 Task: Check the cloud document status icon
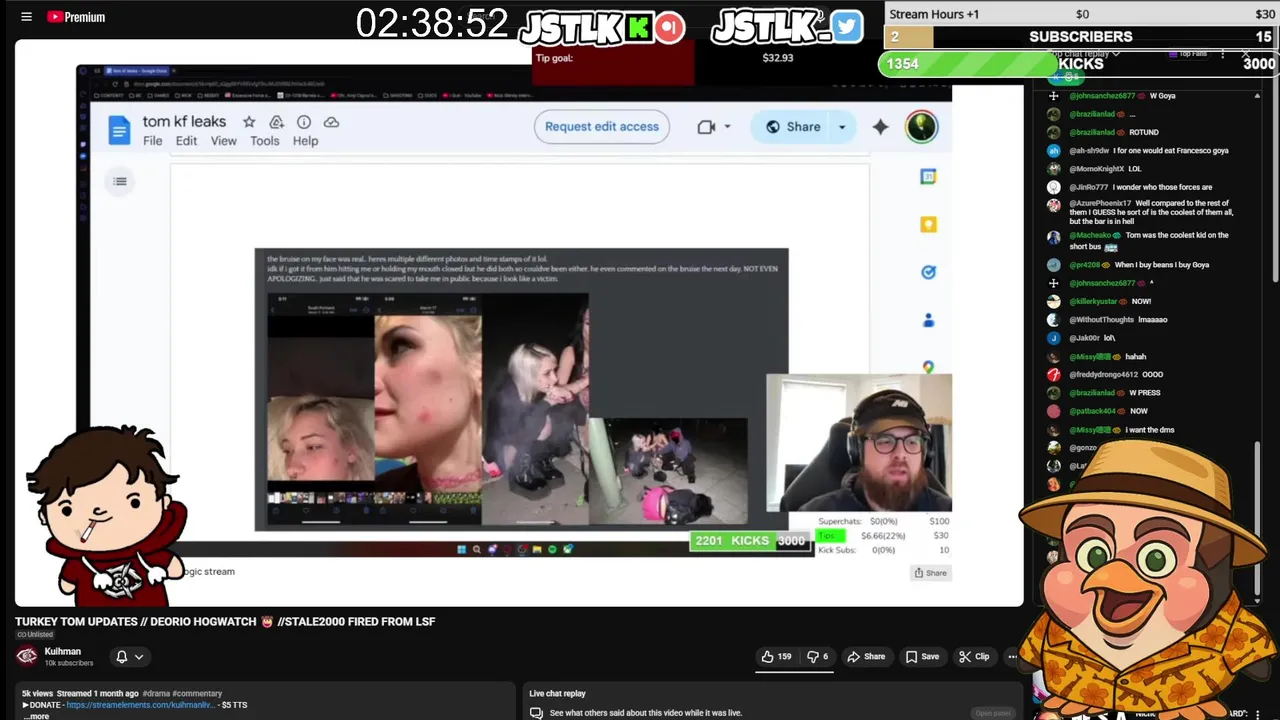331,122
